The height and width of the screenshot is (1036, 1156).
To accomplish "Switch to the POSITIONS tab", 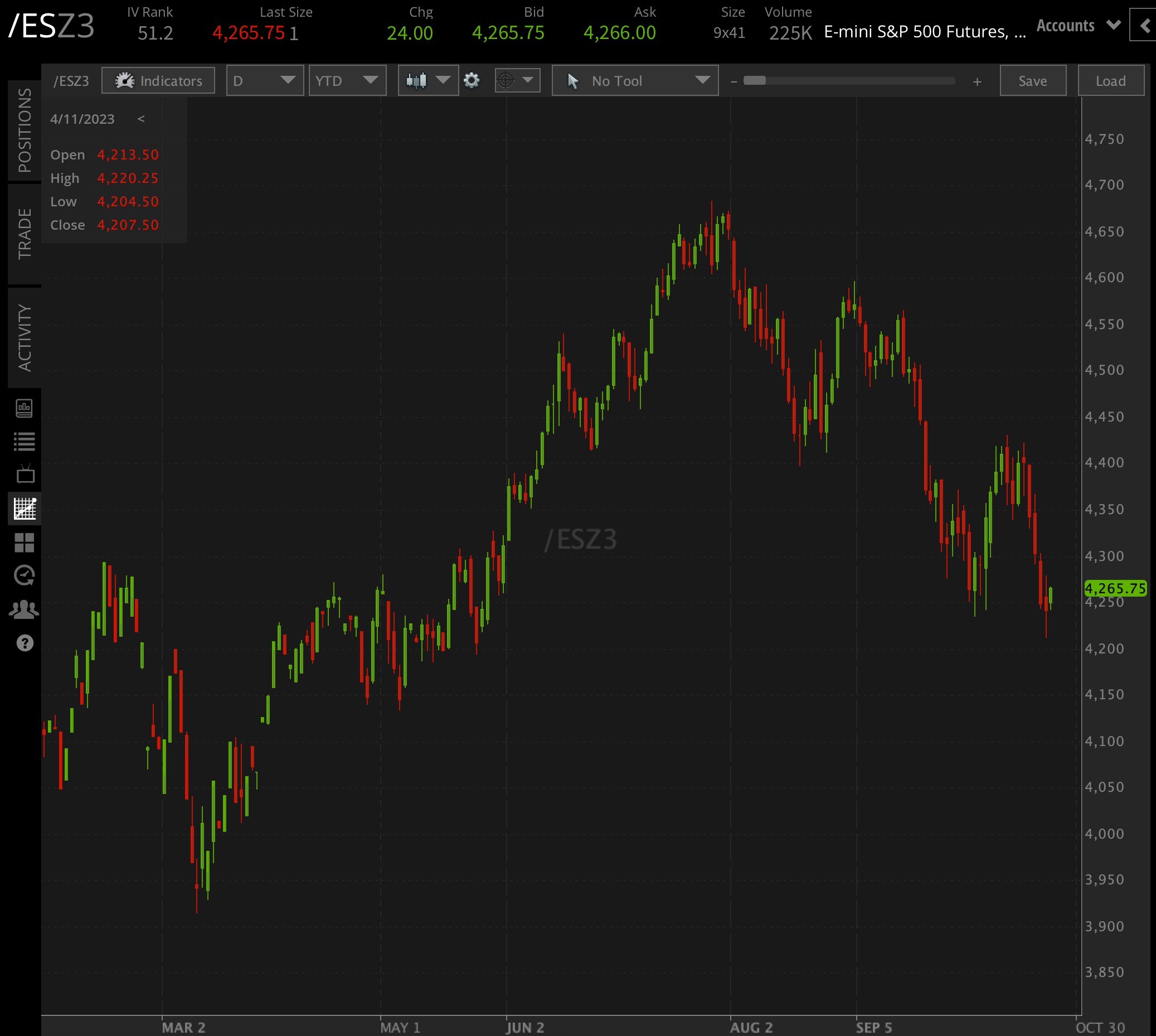I will coord(25,130).
